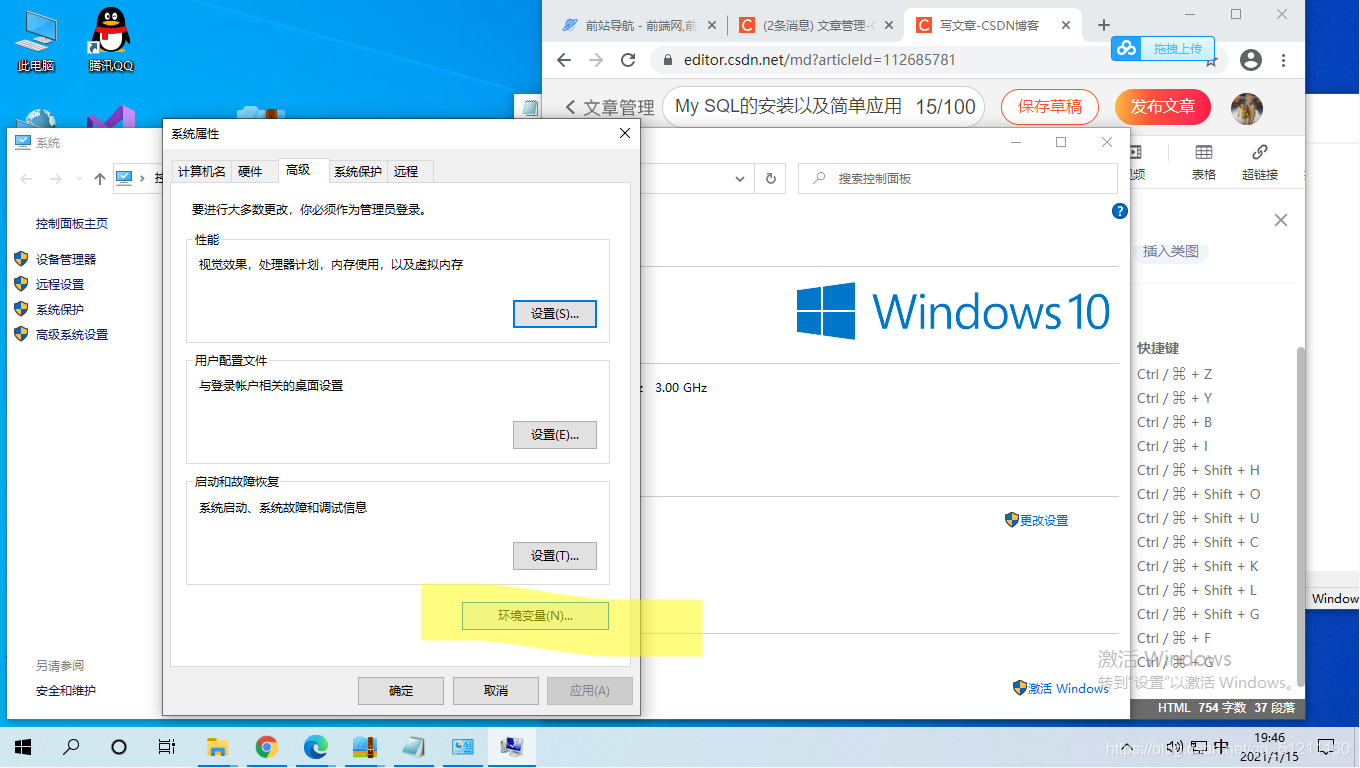This screenshot has width=1360, height=768.
Task: Open File Explorer from taskbar
Action: click(217, 747)
